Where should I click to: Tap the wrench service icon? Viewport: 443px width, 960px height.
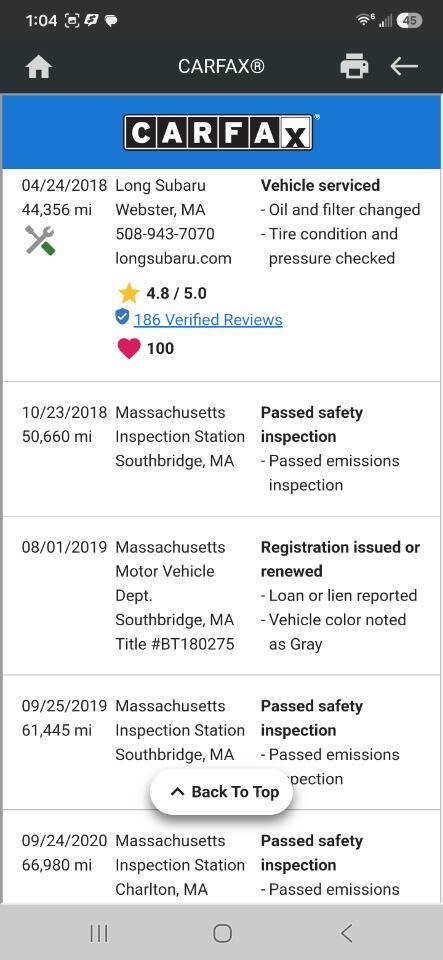tap(40, 240)
